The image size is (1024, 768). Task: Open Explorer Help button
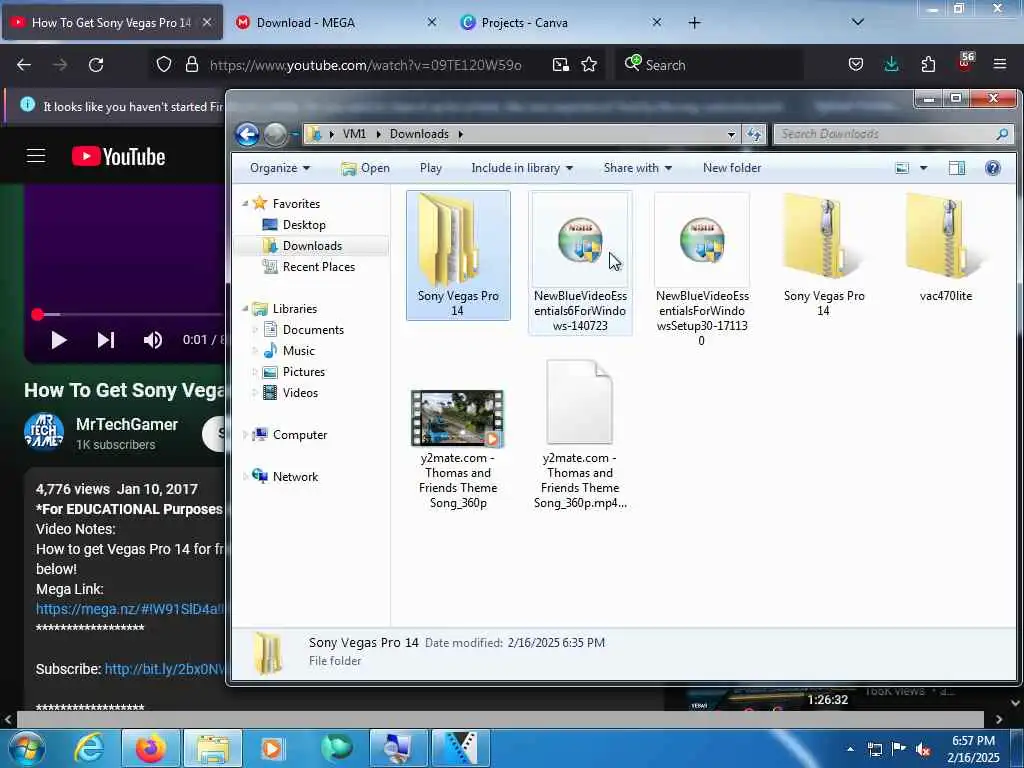point(993,168)
